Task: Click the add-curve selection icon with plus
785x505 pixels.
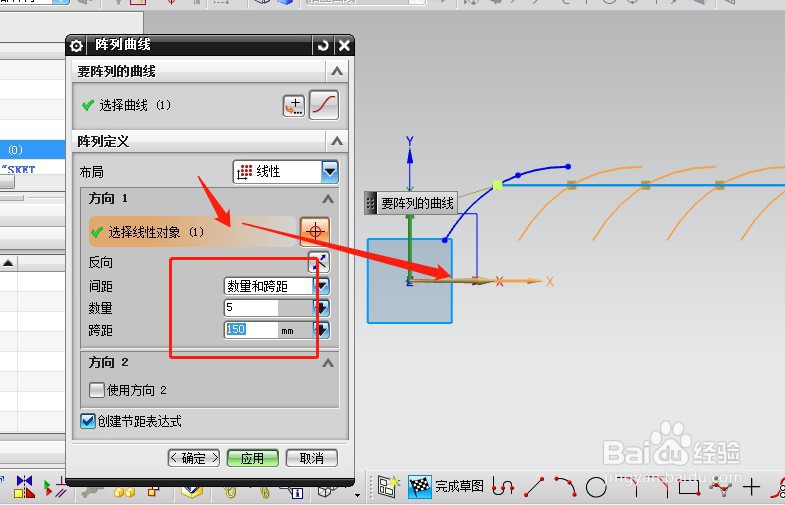Action: click(x=294, y=106)
